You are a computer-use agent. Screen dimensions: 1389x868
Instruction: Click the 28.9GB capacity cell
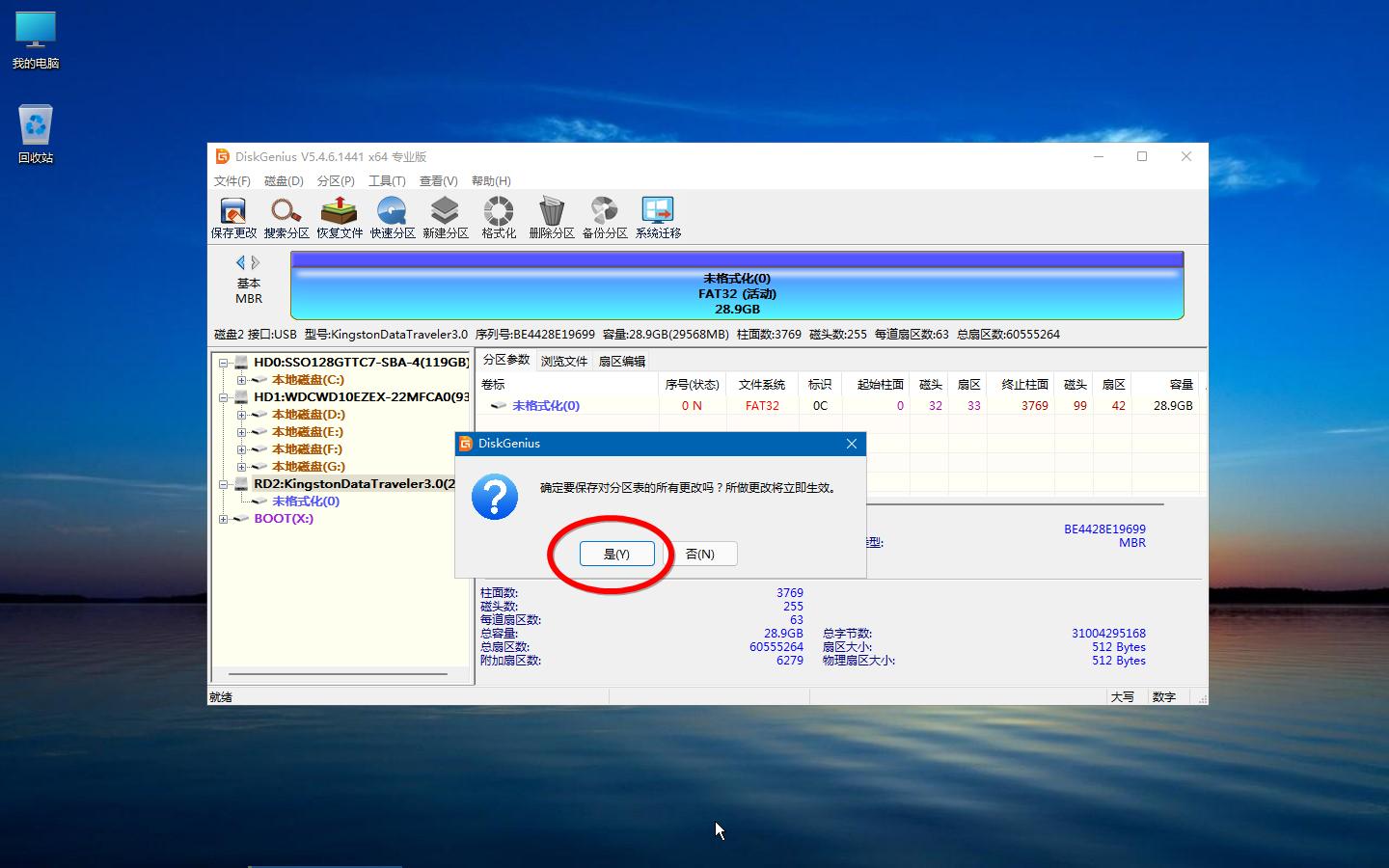[1173, 406]
